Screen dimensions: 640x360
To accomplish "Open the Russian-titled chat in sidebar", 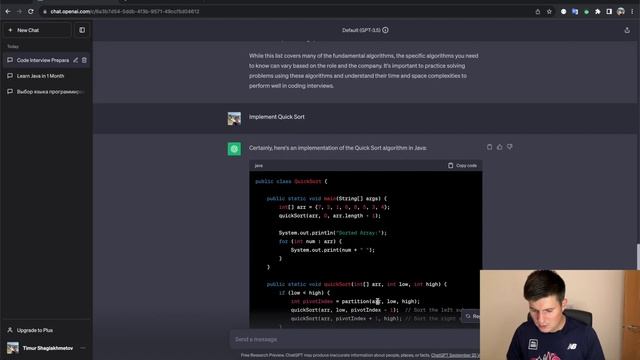I will [46, 92].
